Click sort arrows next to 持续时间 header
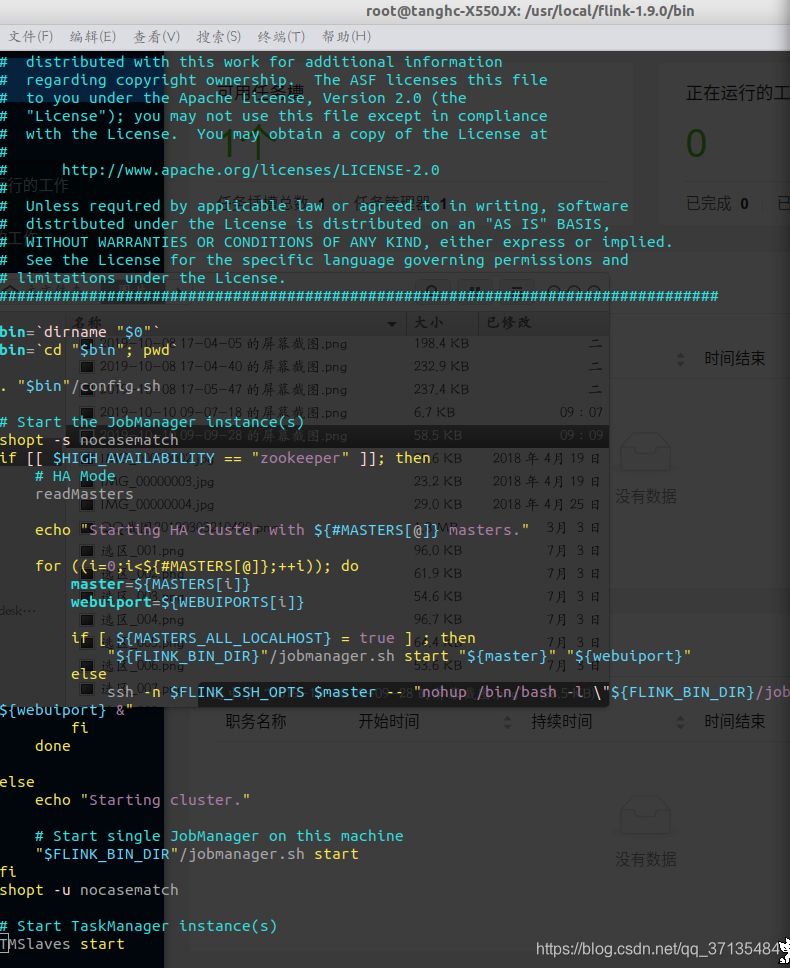Viewport: 790px width, 968px height. [x=681, y=722]
